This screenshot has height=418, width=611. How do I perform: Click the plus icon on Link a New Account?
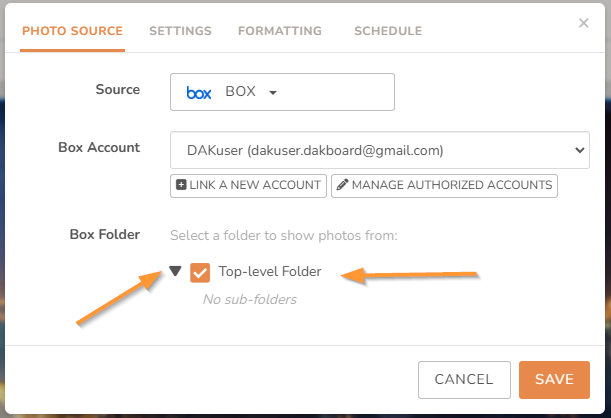(x=181, y=185)
